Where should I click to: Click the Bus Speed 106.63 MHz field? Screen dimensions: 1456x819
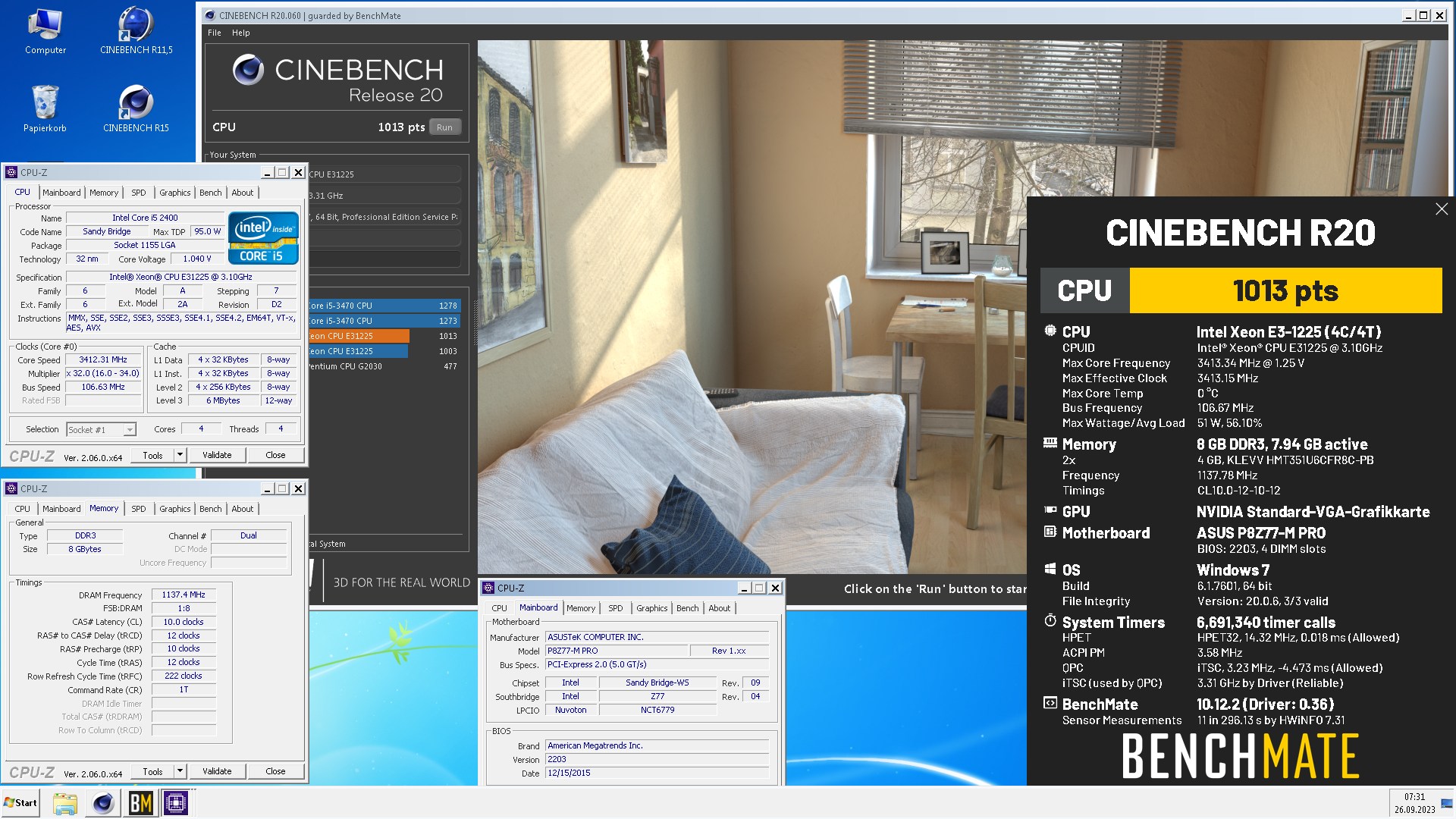point(103,387)
